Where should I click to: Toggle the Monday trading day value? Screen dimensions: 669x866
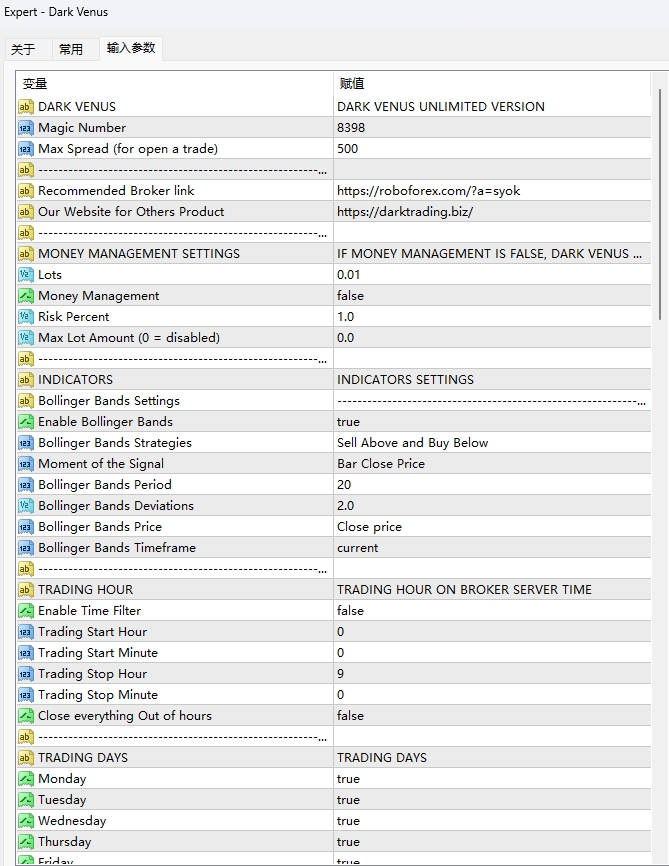tap(348, 779)
